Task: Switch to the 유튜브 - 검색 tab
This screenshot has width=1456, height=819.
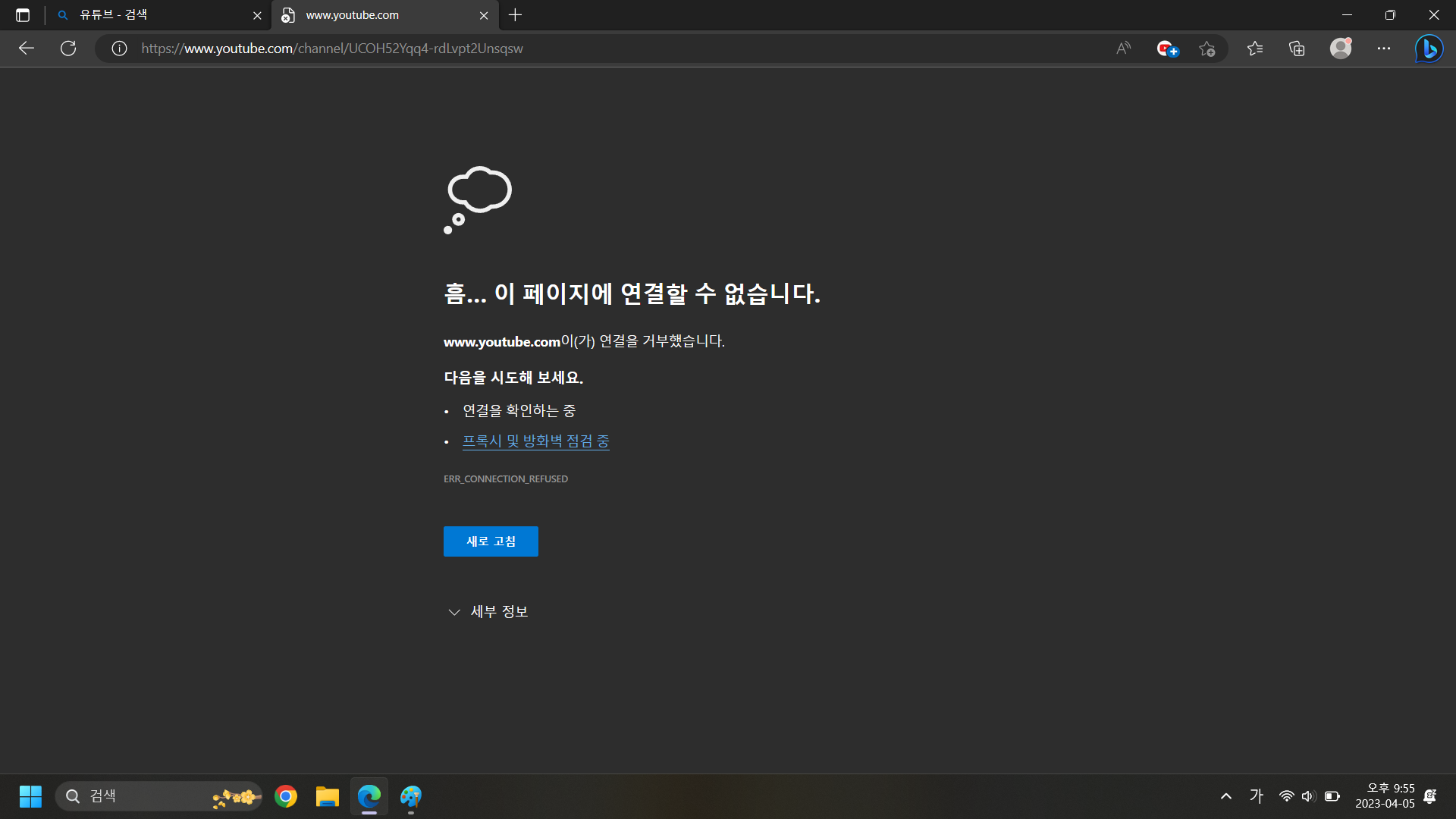Action: (159, 15)
